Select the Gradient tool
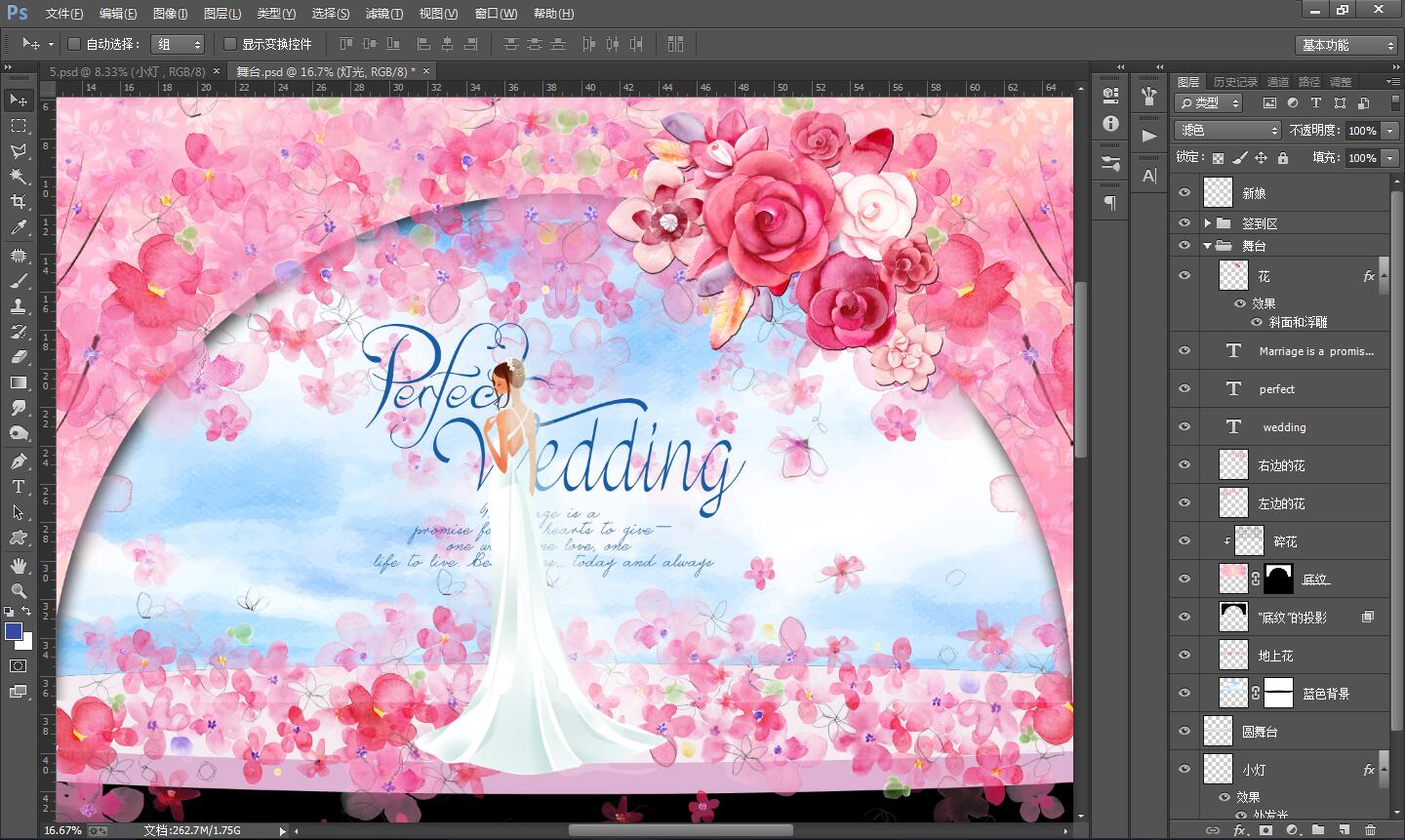The image size is (1405, 840). [18, 382]
